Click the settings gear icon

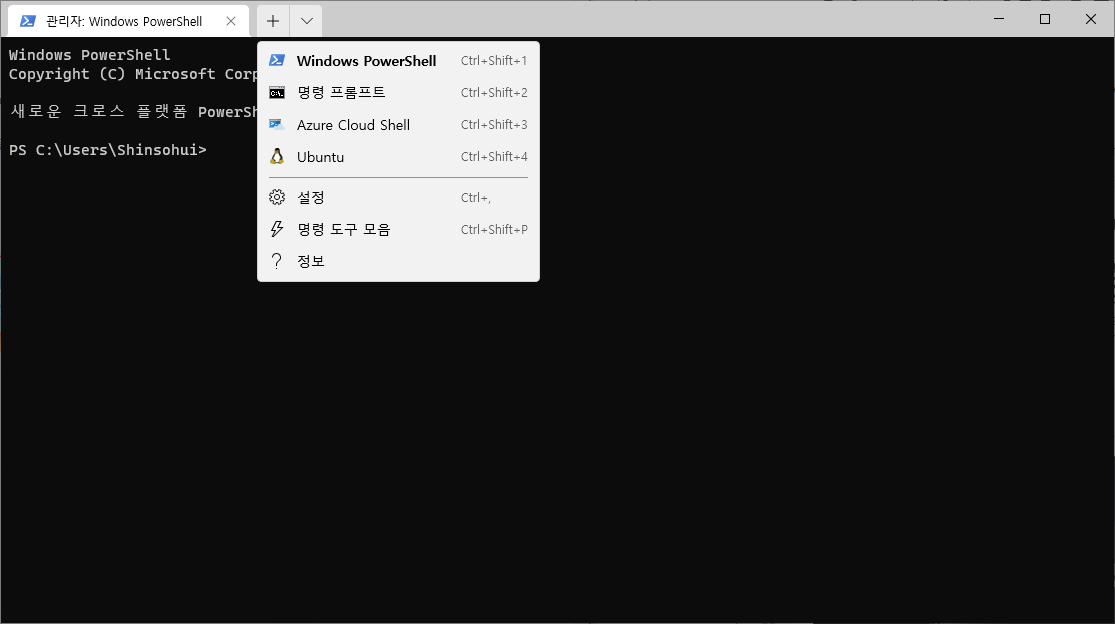[277, 197]
